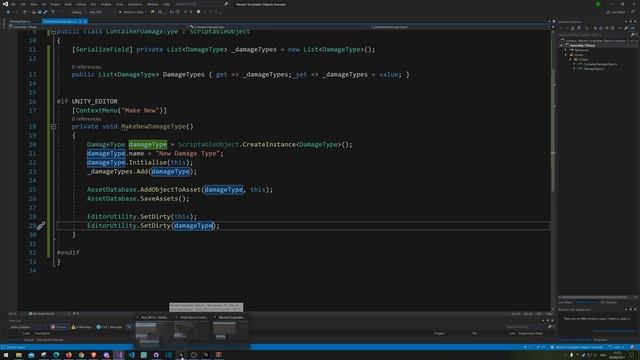Screen dimensions: 640x360
Task: Open Firefox from the taskbar
Action: 69,355
